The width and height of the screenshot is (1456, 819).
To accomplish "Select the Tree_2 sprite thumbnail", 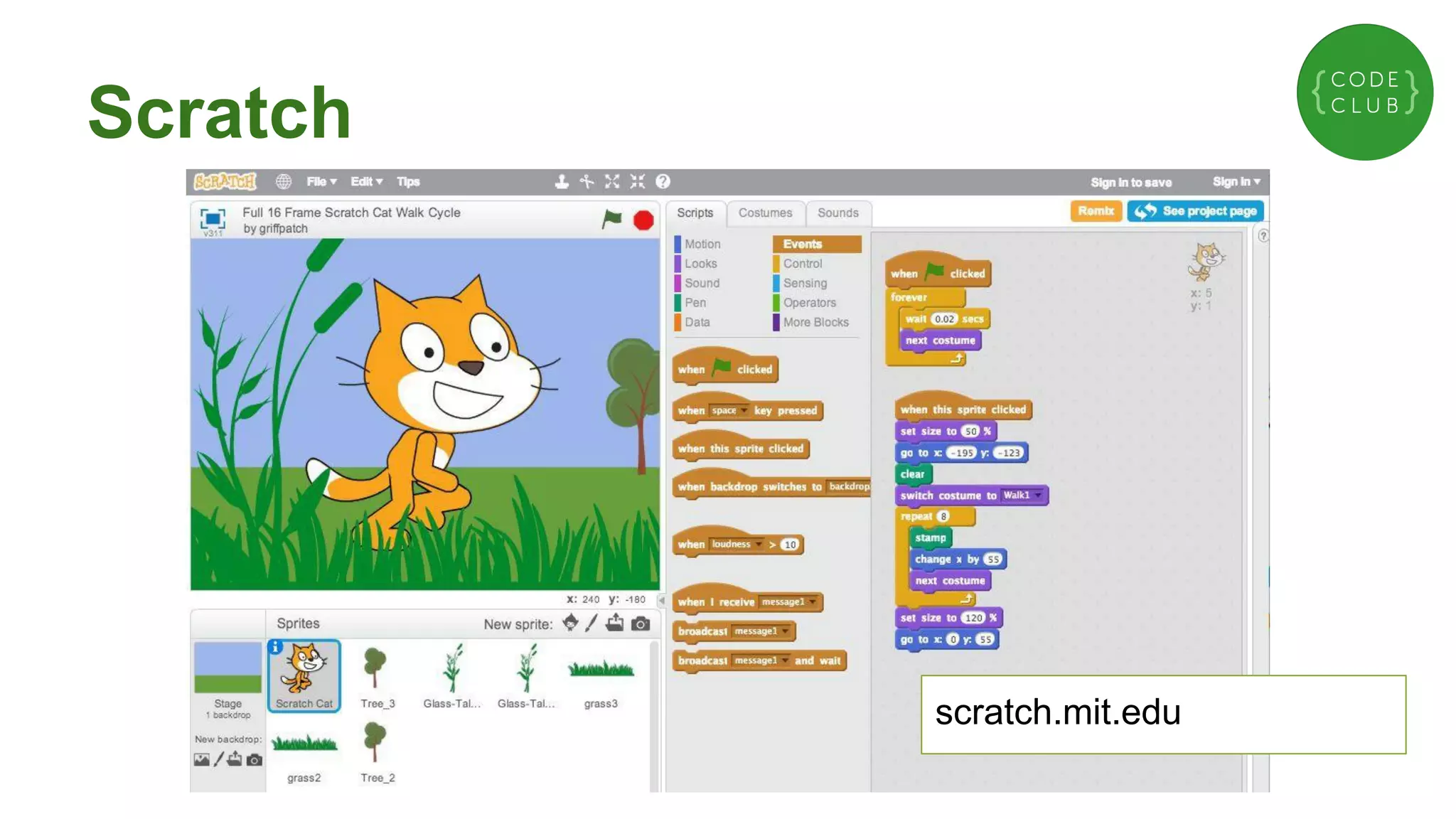I will point(377,751).
